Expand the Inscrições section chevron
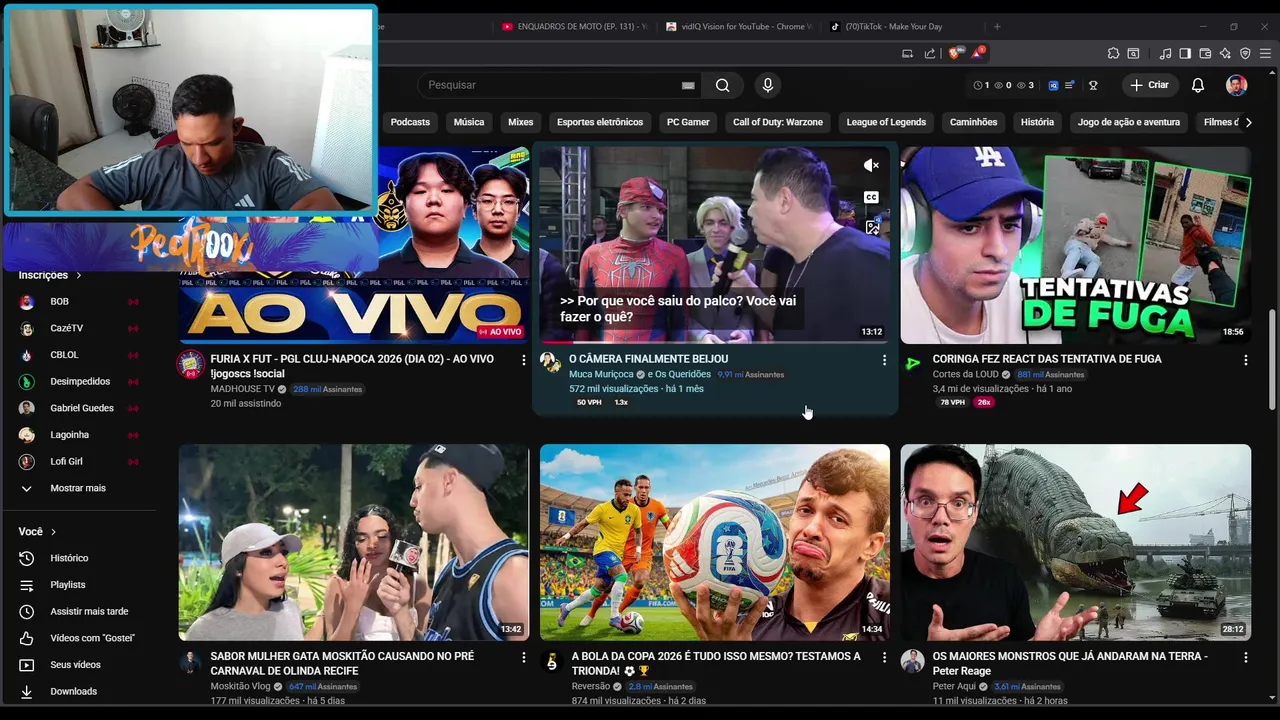 [x=79, y=275]
